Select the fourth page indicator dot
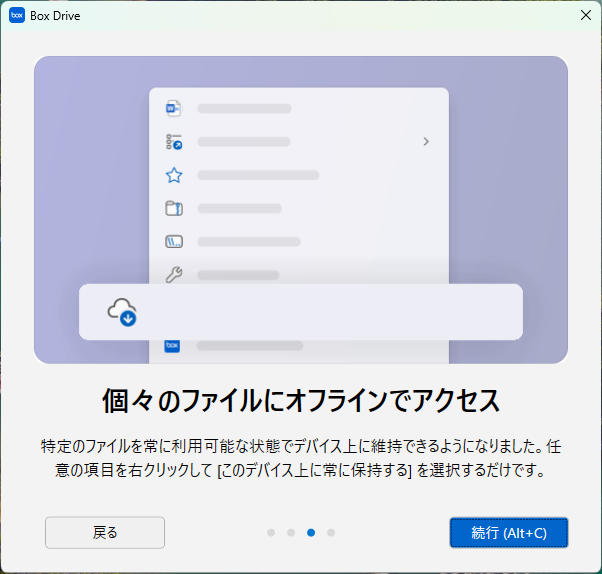Viewport: 602px width, 574px height. [x=331, y=533]
